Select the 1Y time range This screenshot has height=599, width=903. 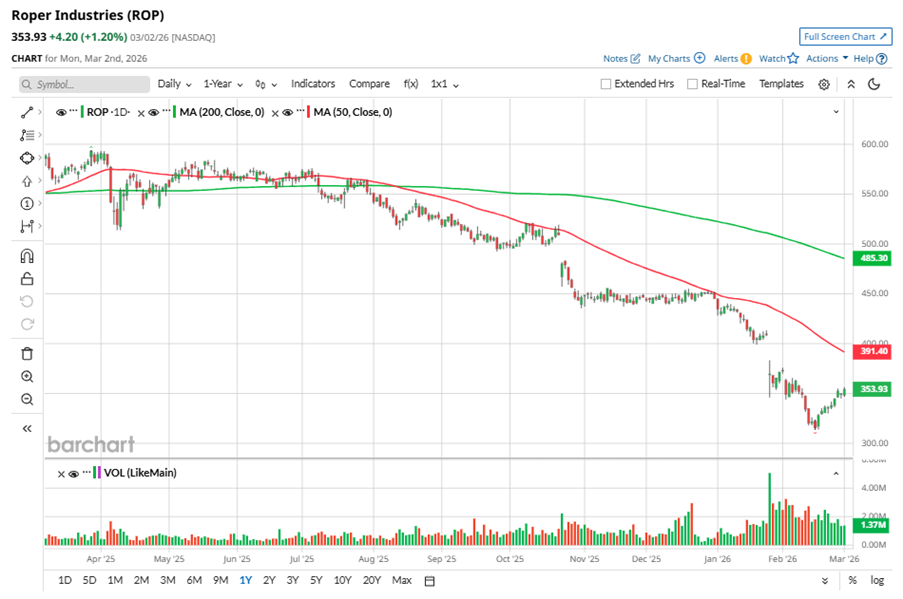coord(245,581)
